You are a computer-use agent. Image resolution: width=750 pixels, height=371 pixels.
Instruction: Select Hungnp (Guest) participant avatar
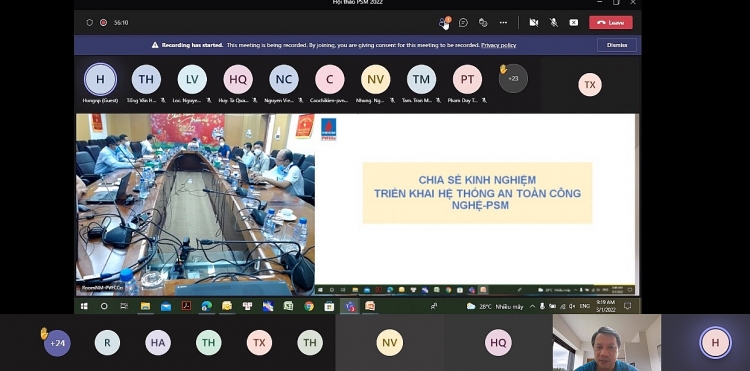pyautogui.click(x=100, y=79)
